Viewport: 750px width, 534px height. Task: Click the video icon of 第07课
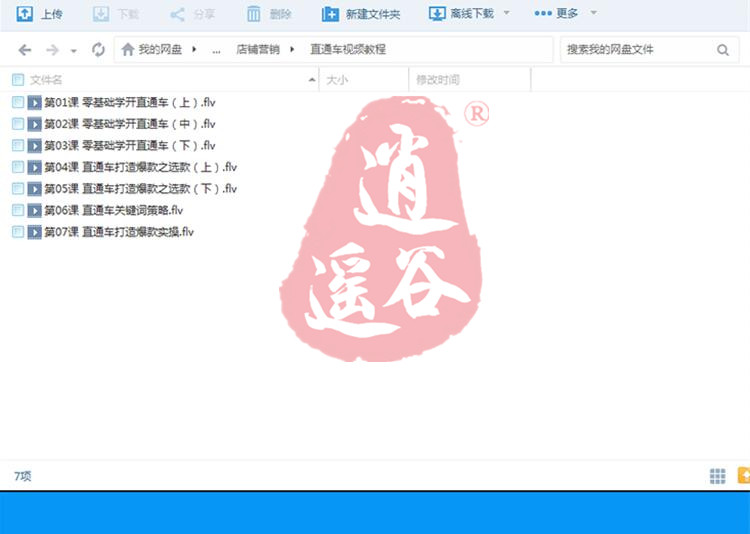pyautogui.click(x=34, y=233)
